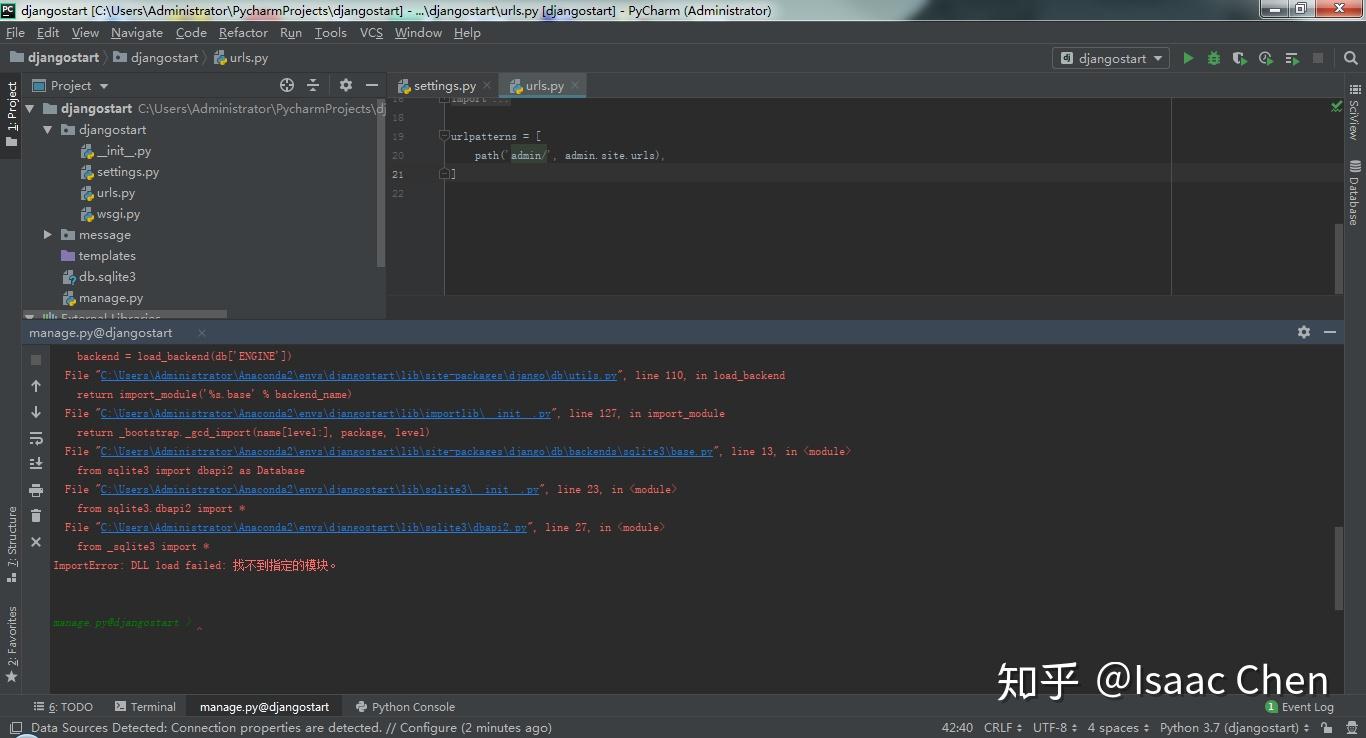
Task: Click the Configure link in the status bar
Action: pos(426,727)
